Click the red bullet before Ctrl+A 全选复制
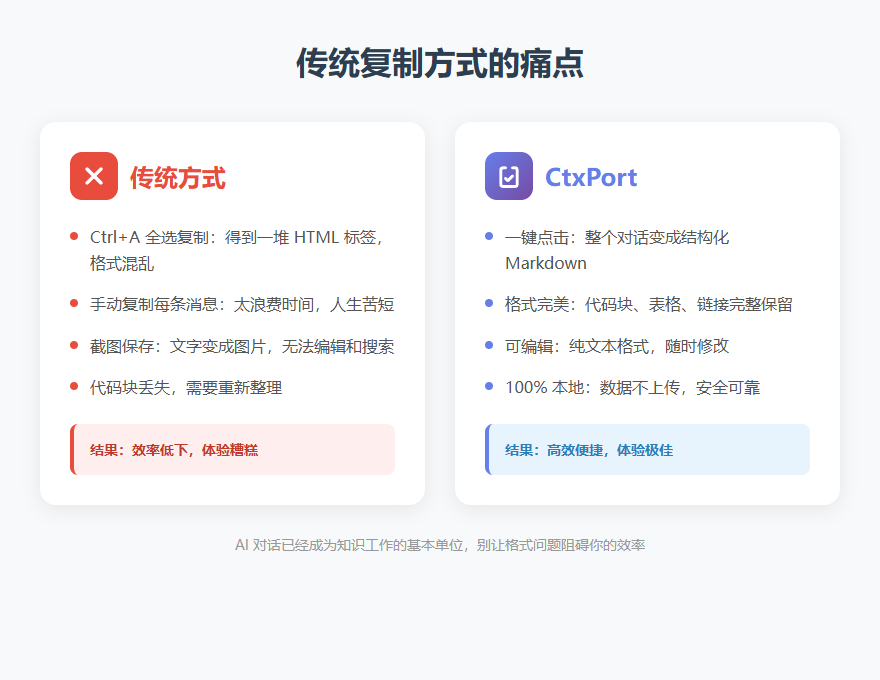Viewport: 880px width, 680px height. (x=77, y=236)
